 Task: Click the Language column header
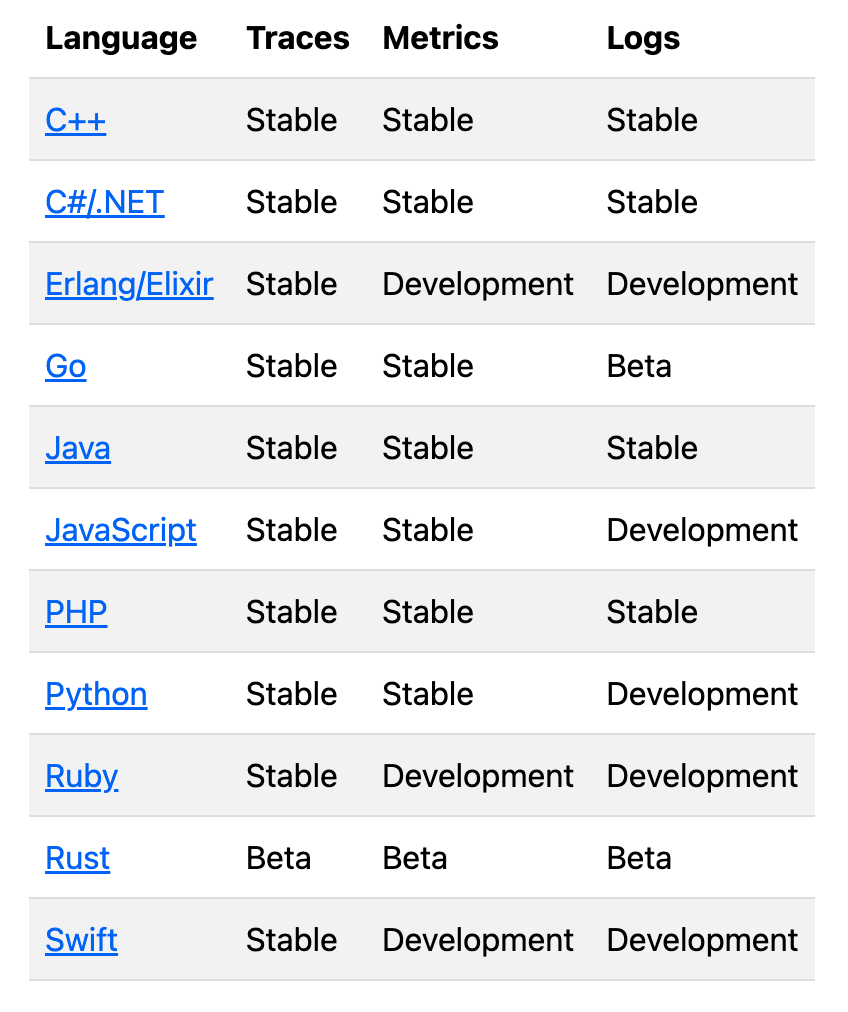(x=121, y=38)
